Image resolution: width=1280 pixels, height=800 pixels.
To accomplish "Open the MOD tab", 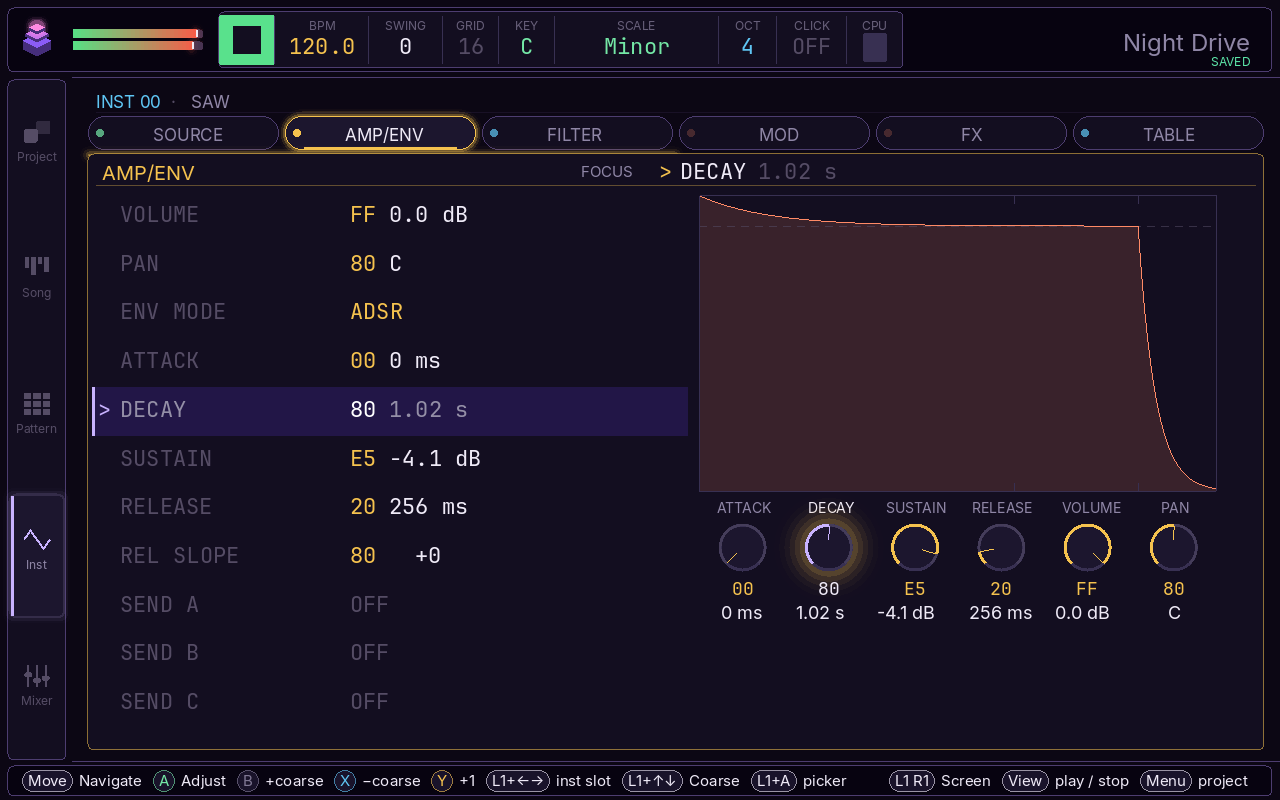I will click(774, 134).
